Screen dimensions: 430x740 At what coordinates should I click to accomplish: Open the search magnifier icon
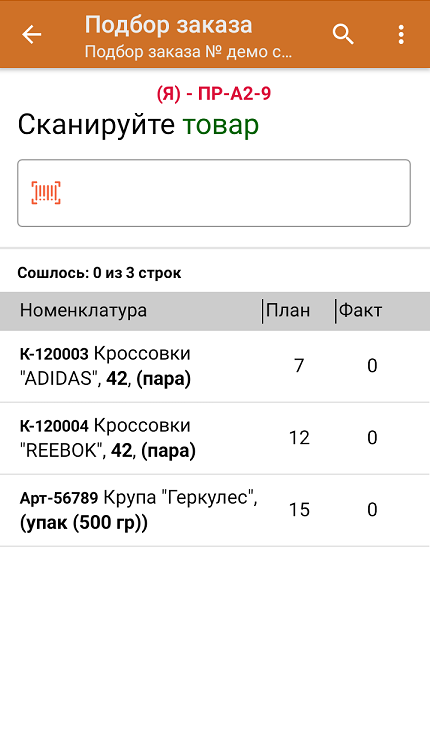[343, 34]
